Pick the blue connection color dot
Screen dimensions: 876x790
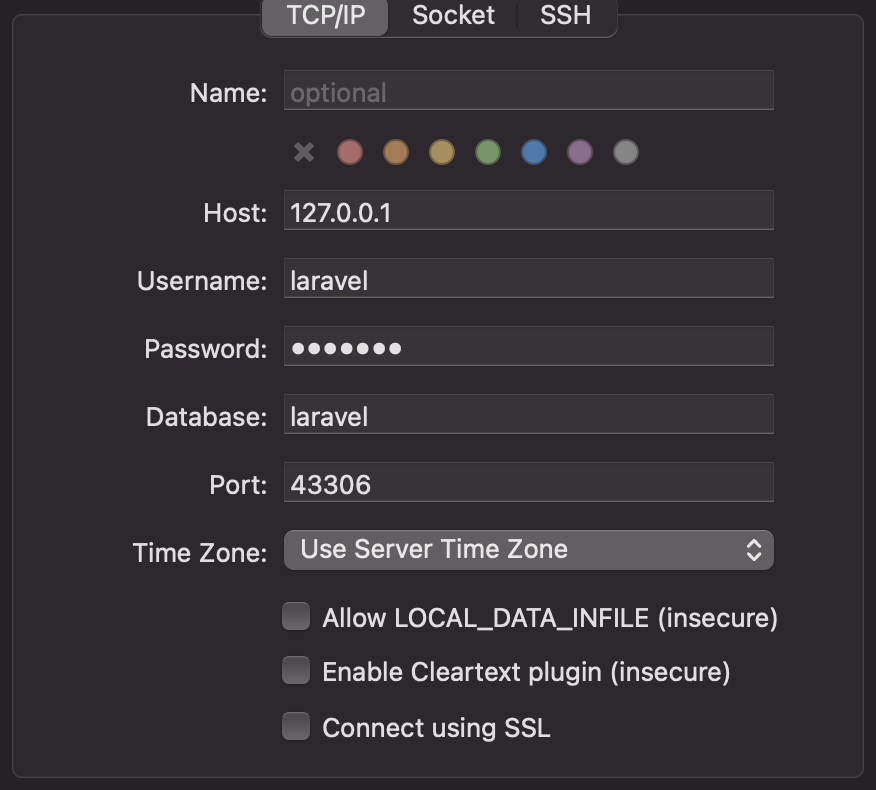pyautogui.click(x=534, y=152)
